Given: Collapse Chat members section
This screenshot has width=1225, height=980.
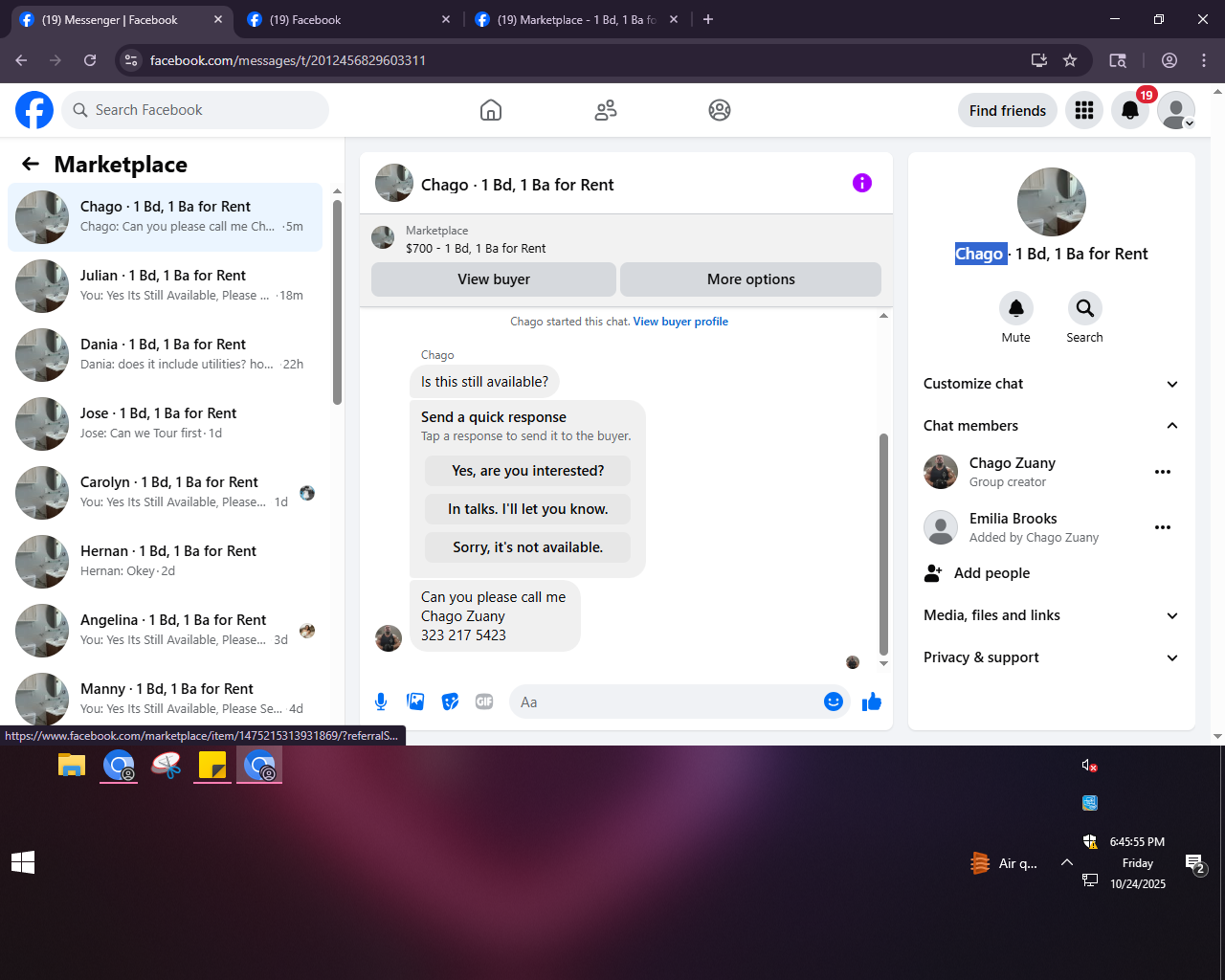Looking at the screenshot, I should tap(1051, 426).
